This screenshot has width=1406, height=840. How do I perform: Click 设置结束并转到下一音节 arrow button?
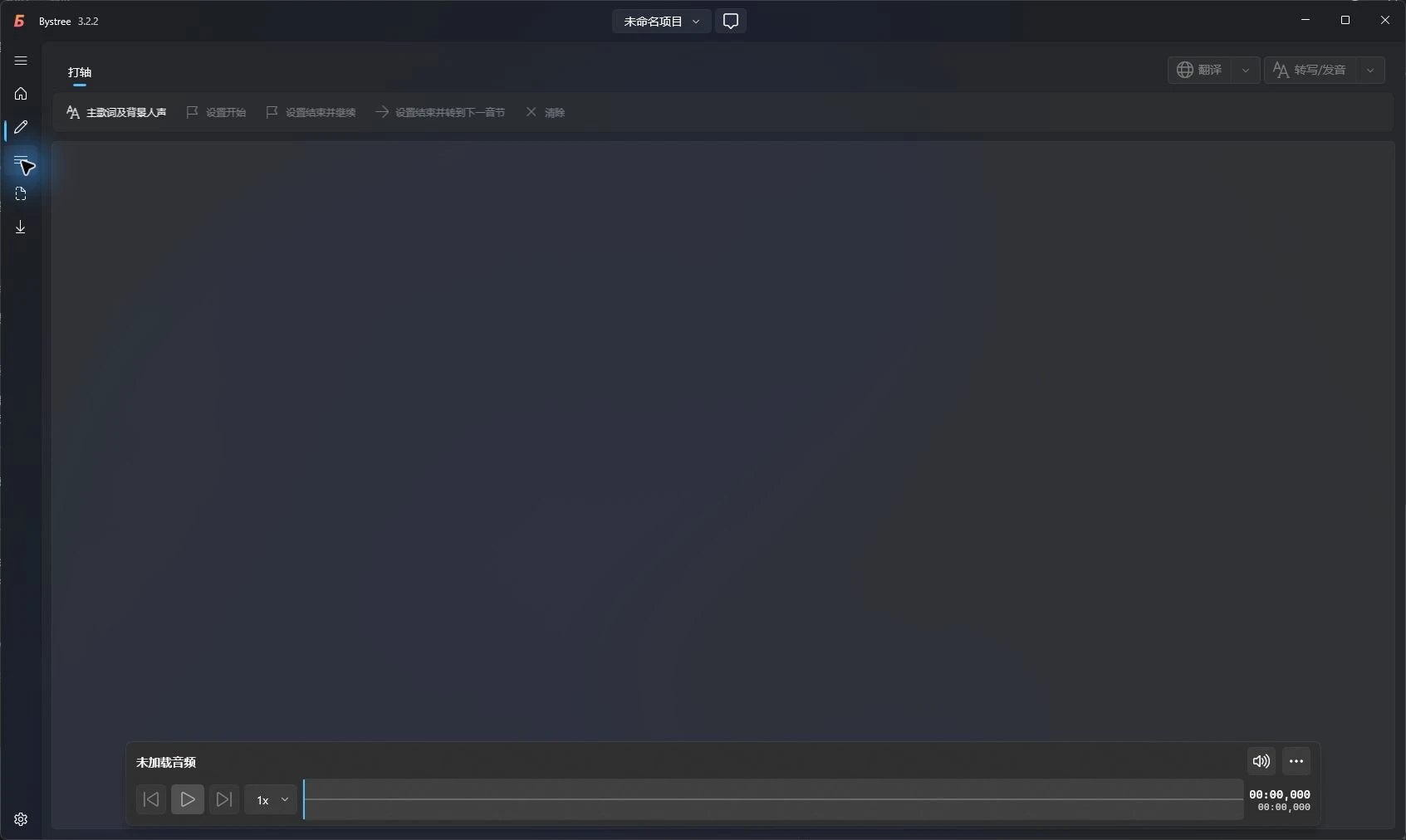[440, 112]
